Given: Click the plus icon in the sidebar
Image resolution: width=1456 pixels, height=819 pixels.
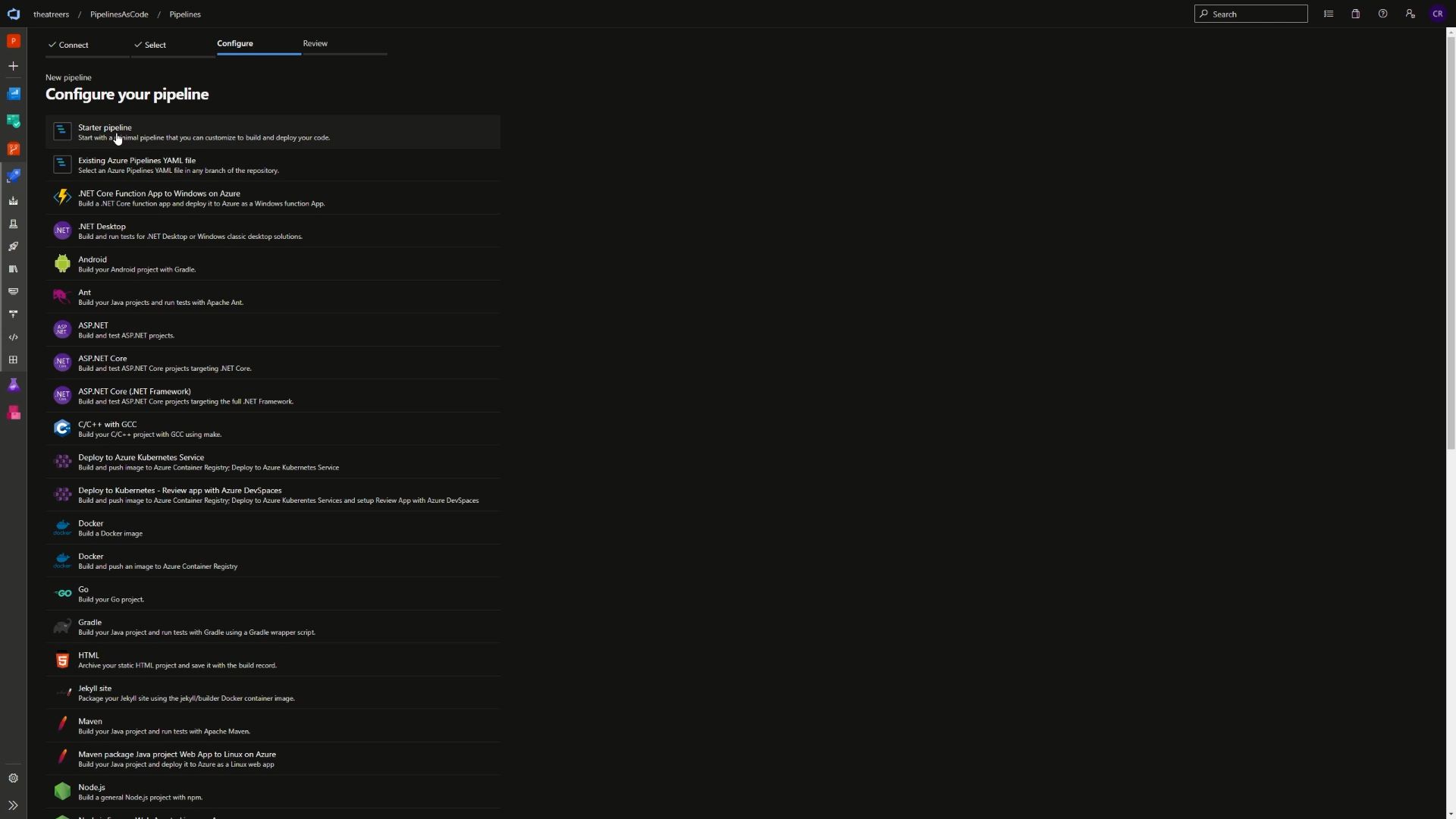Looking at the screenshot, I should 13,66.
